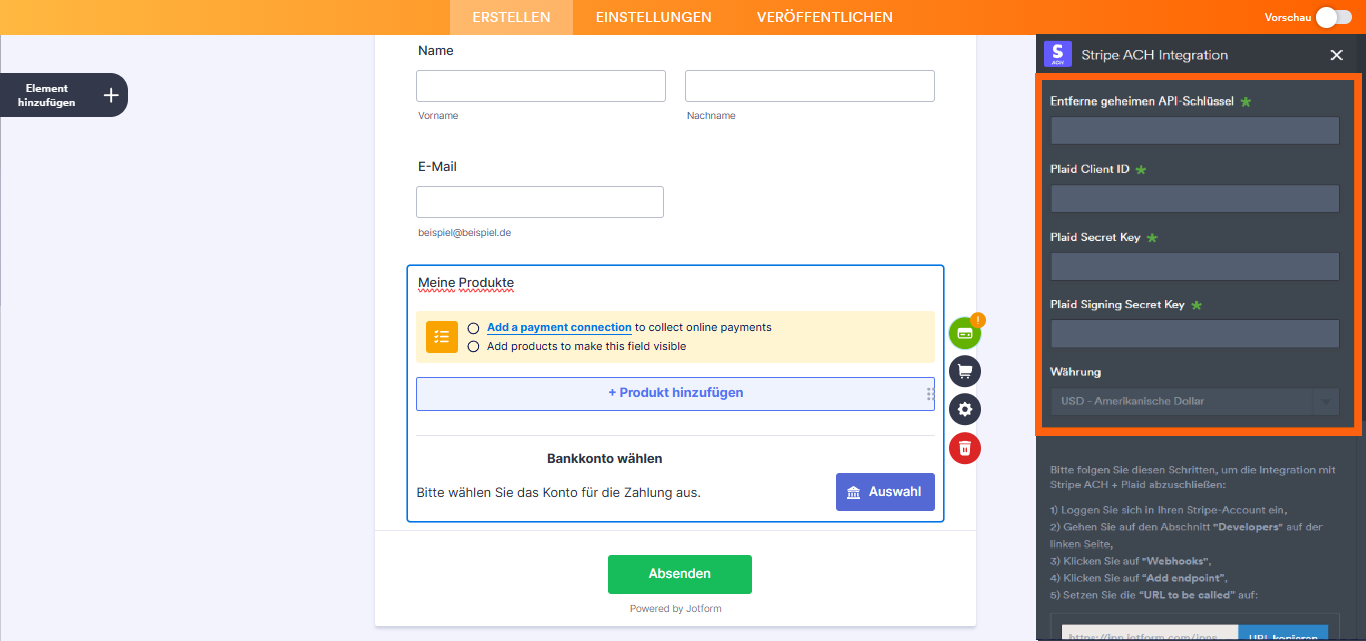
Task: Select the Add products radio button
Action: 474,346
